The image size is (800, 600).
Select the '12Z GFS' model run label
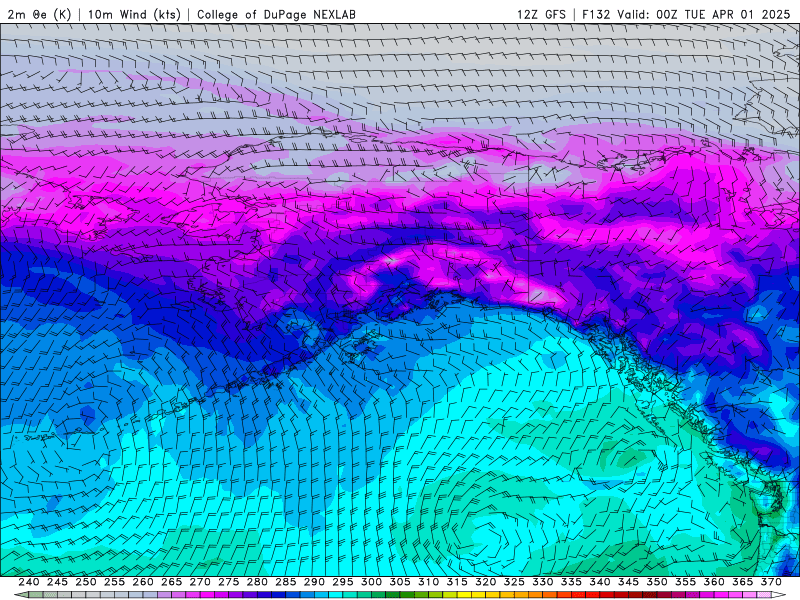pyautogui.click(x=541, y=14)
